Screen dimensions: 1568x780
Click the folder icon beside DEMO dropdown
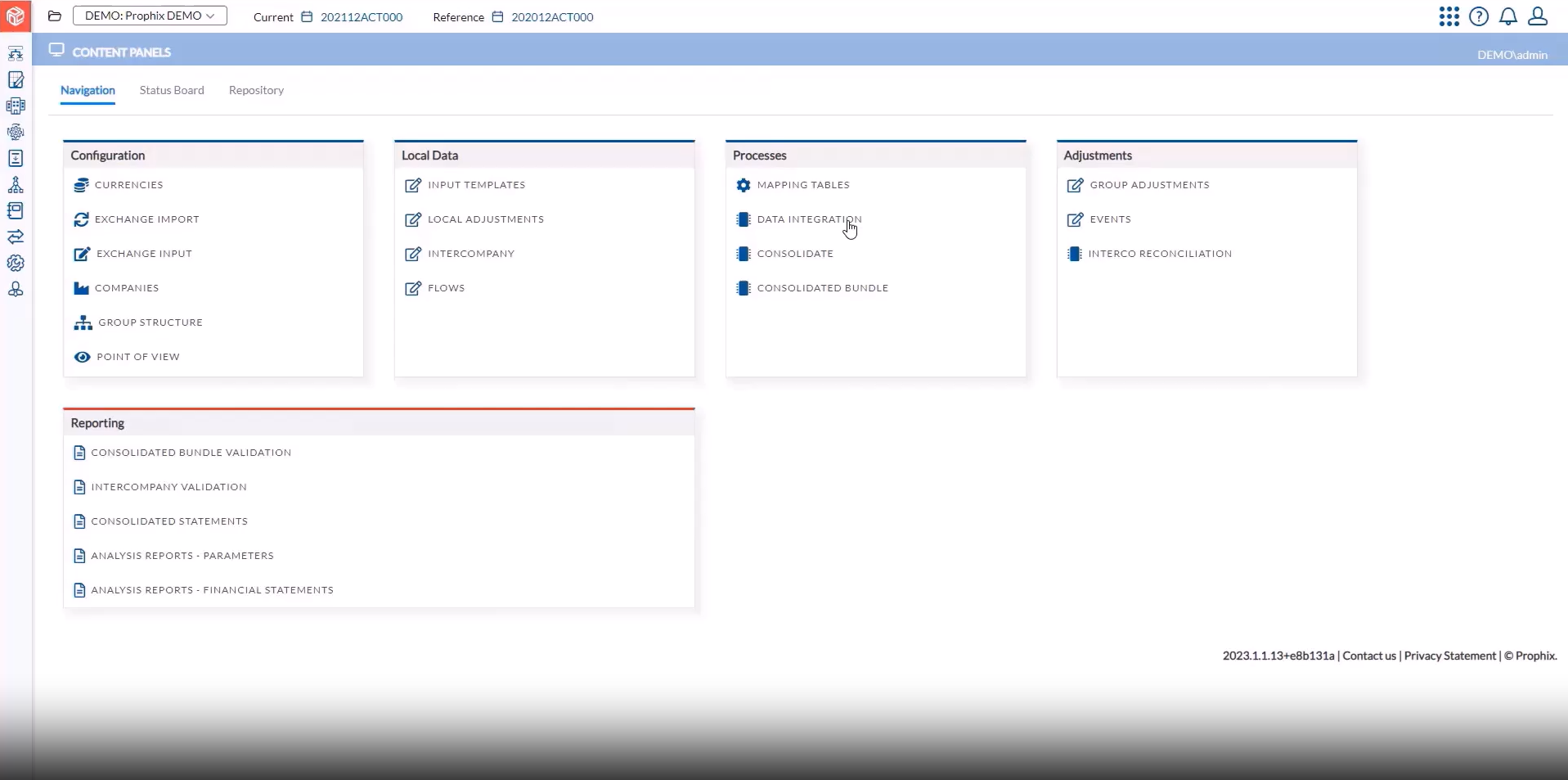click(55, 16)
